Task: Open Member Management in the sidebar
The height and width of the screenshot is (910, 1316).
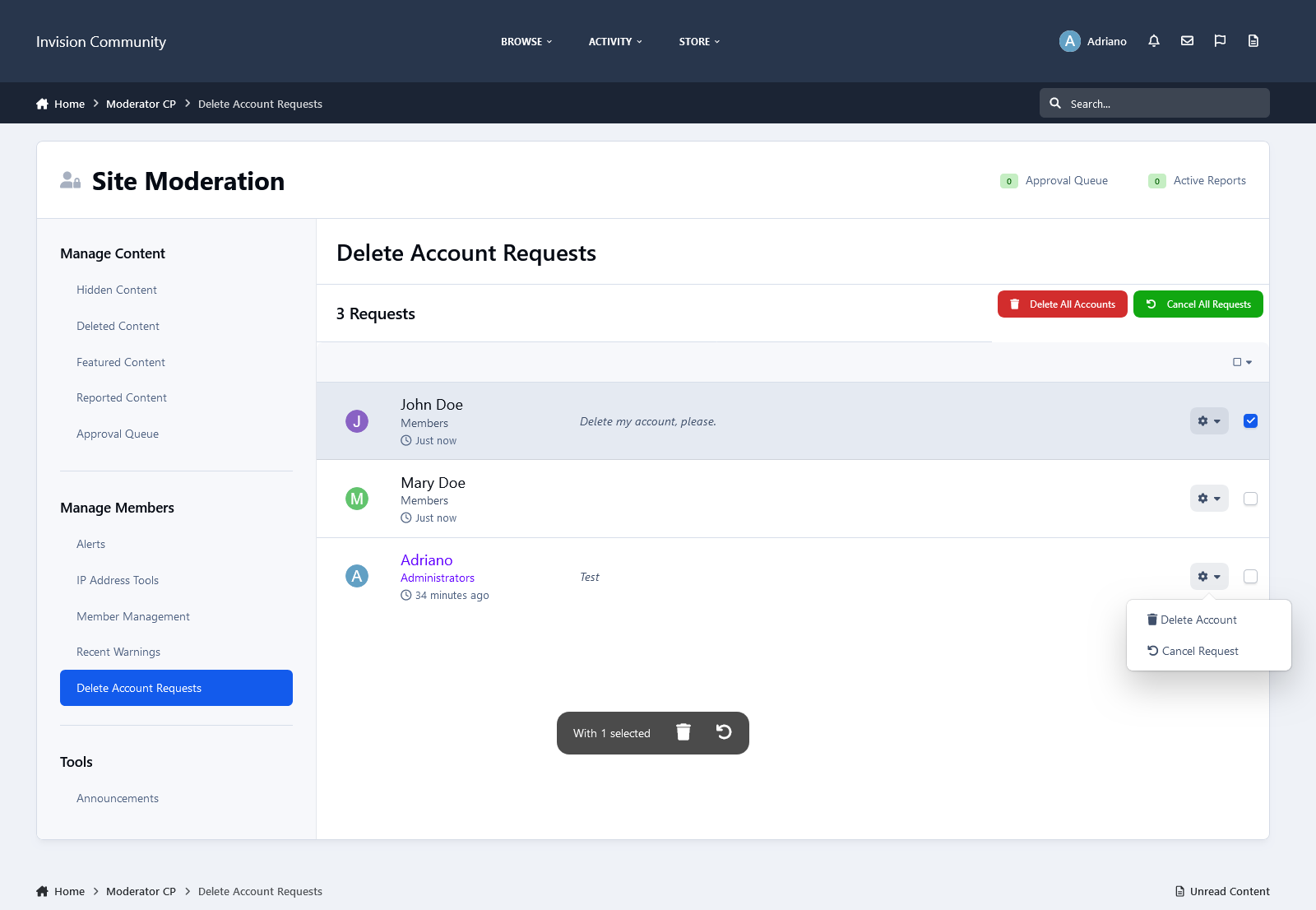Action: tap(133, 616)
